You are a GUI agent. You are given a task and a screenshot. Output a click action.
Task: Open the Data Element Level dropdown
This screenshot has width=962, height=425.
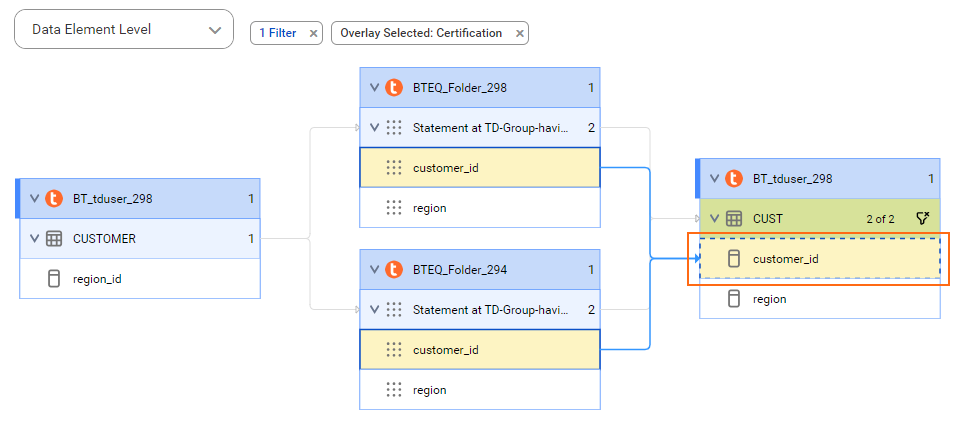pyautogui.click(x=123, y=29)
